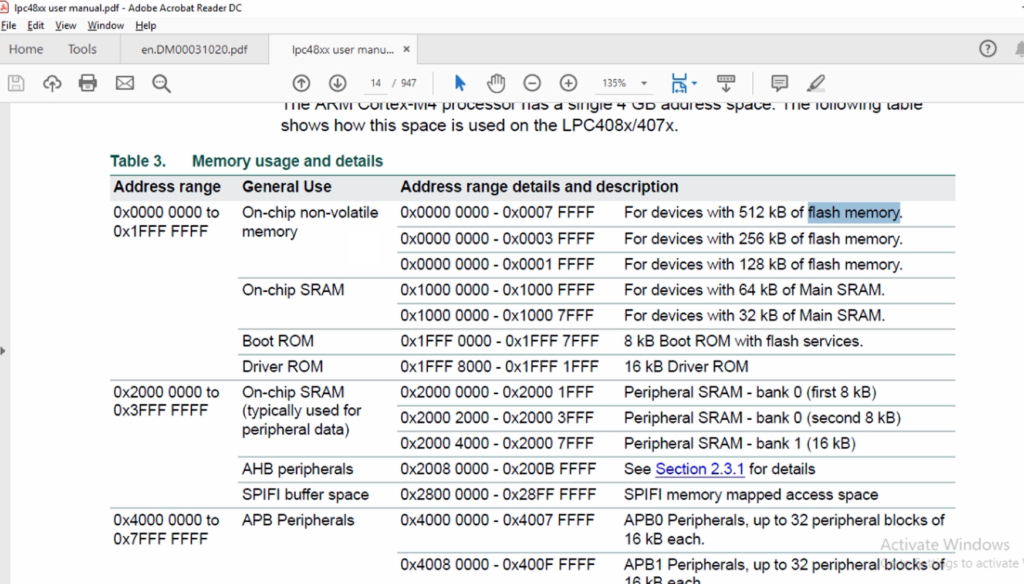Zoom out with minus icon

tap(532, 83)
